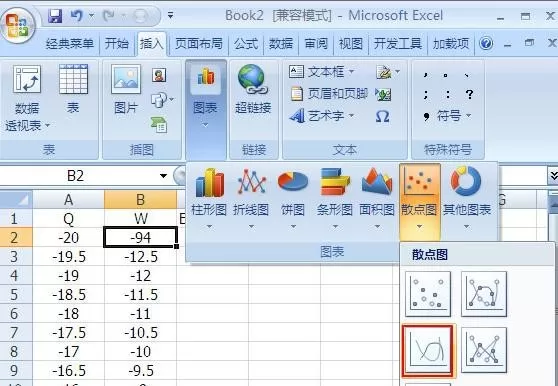Insert Clip Art from illustrations group
Screen dimensions: 558x386
(x=159, y=75)
